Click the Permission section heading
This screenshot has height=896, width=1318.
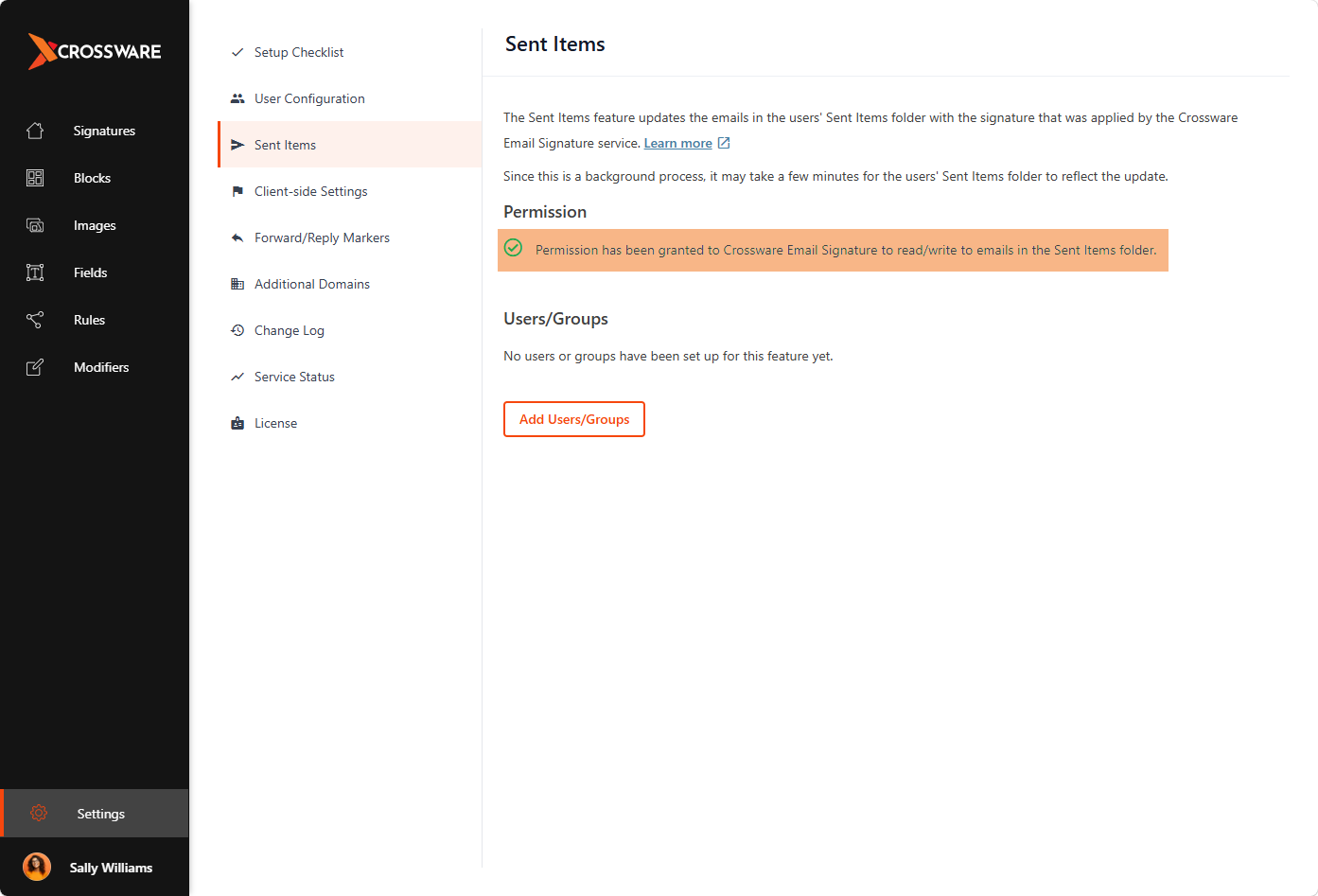click(x=545, y=212)
